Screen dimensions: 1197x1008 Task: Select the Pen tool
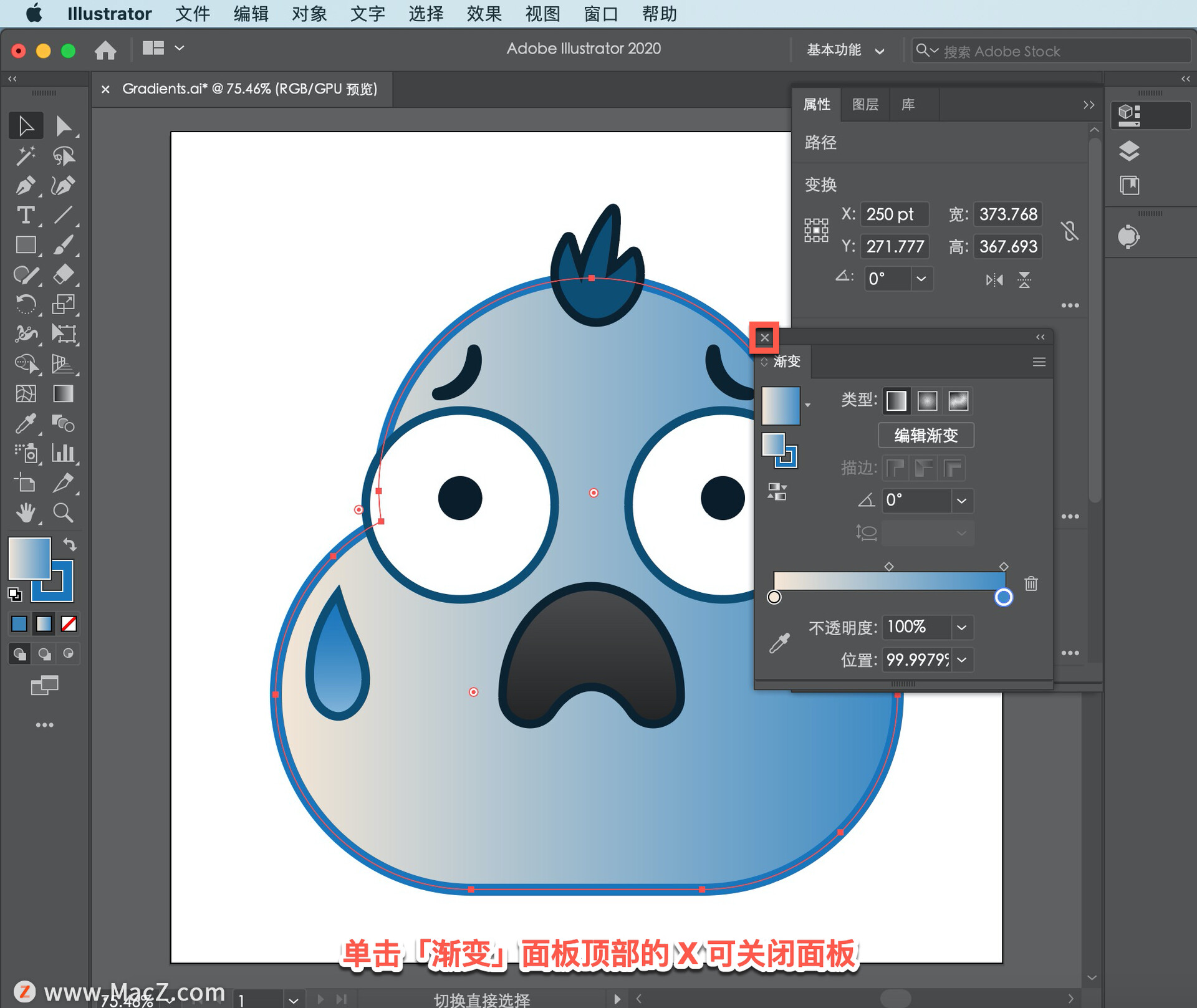pyautogui.click(x=25, y=186)
